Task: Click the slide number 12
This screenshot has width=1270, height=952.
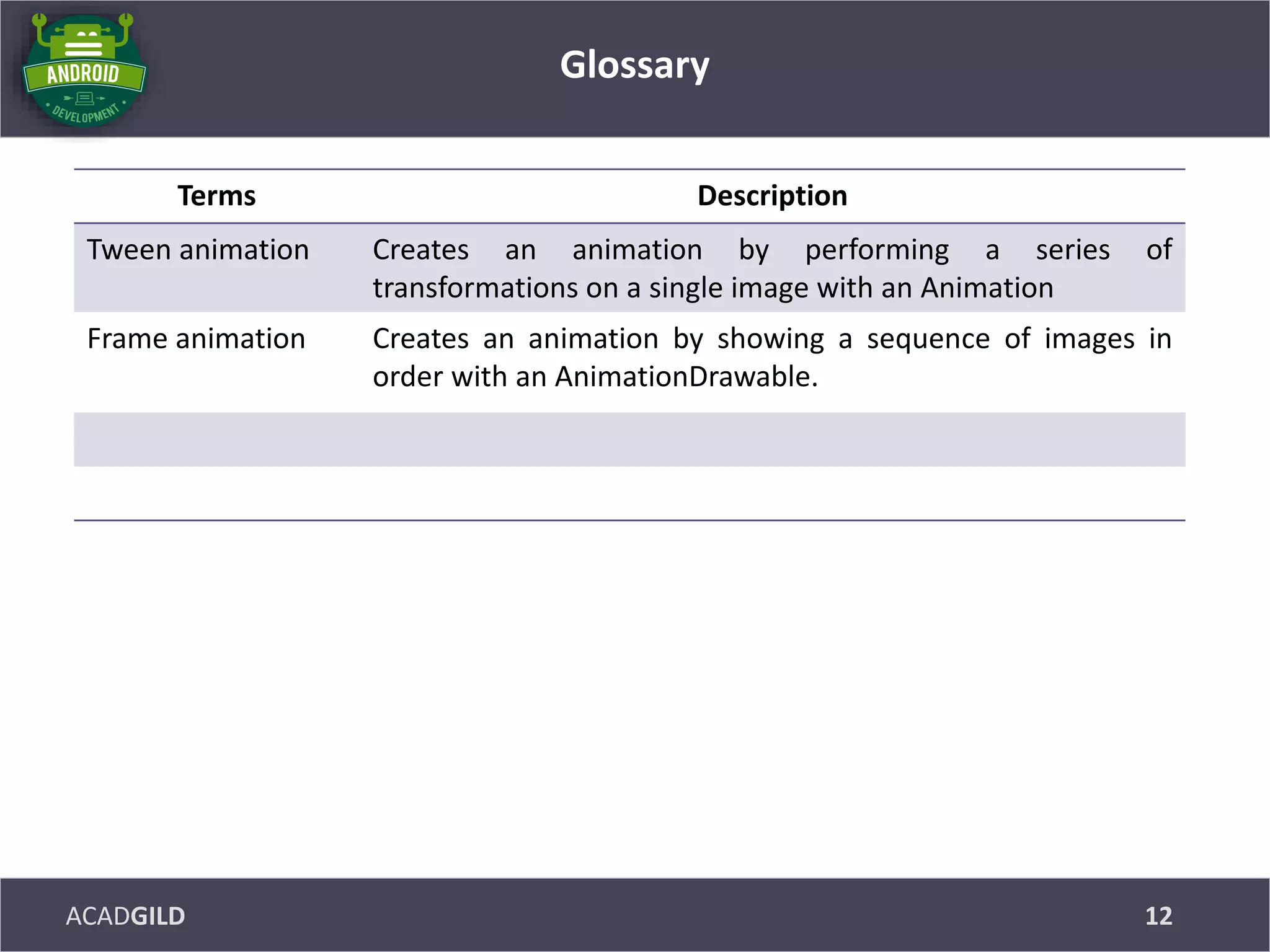Action: click(x=1158, y=916)
